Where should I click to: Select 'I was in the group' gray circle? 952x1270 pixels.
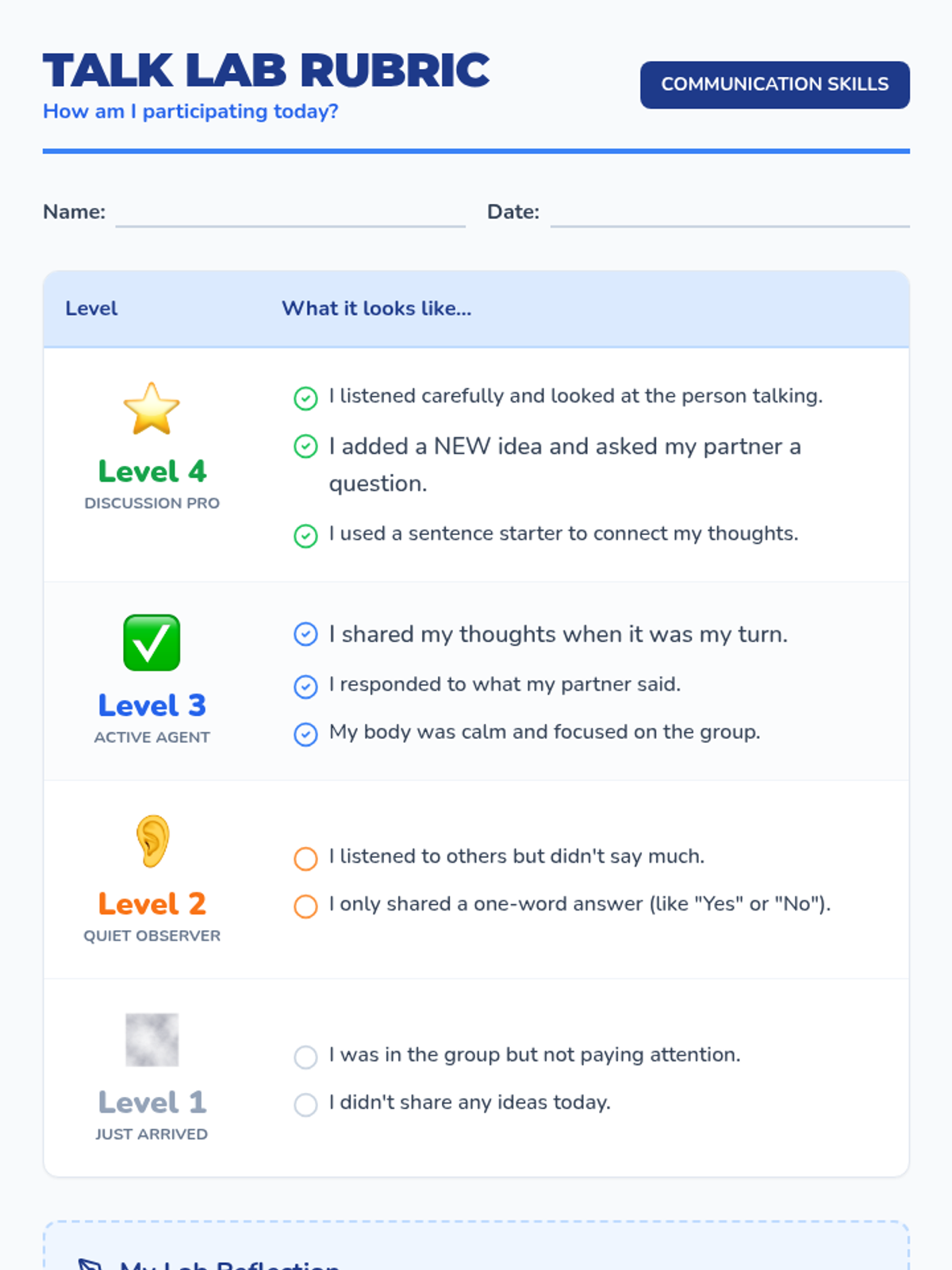coord(305,1056)
